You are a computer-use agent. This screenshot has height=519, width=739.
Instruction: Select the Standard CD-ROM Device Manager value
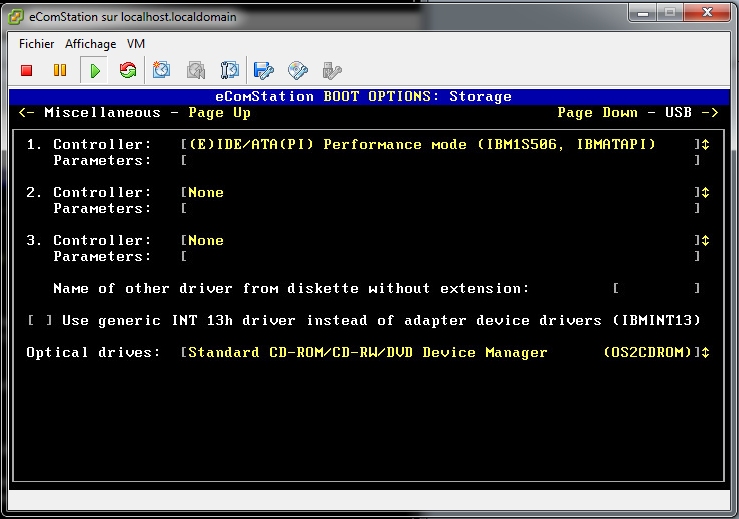tap(440, 353)
